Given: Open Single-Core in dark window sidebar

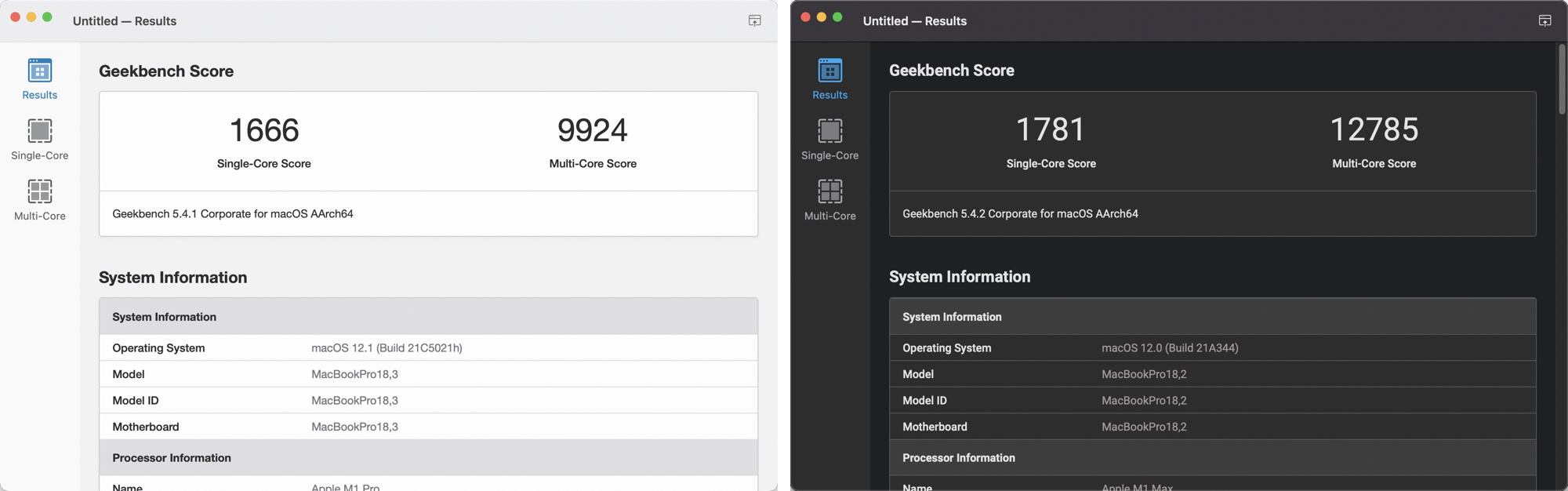Looking at the screenshot, I should 830,140.
